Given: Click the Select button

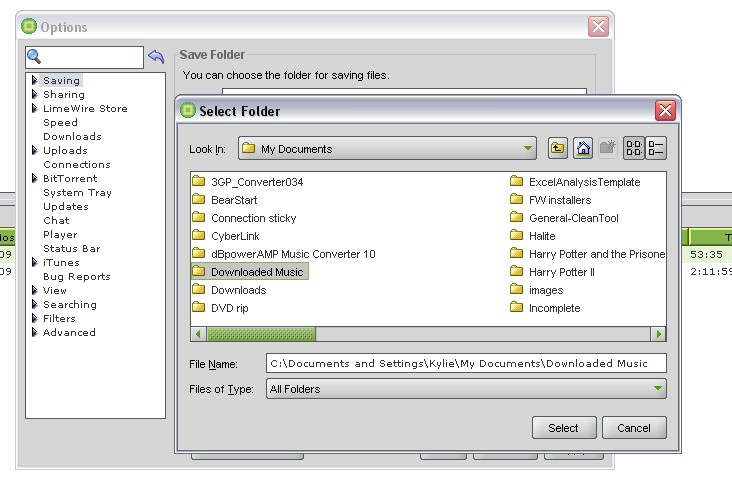Looking at the screenshot, I should pos(564,428).
